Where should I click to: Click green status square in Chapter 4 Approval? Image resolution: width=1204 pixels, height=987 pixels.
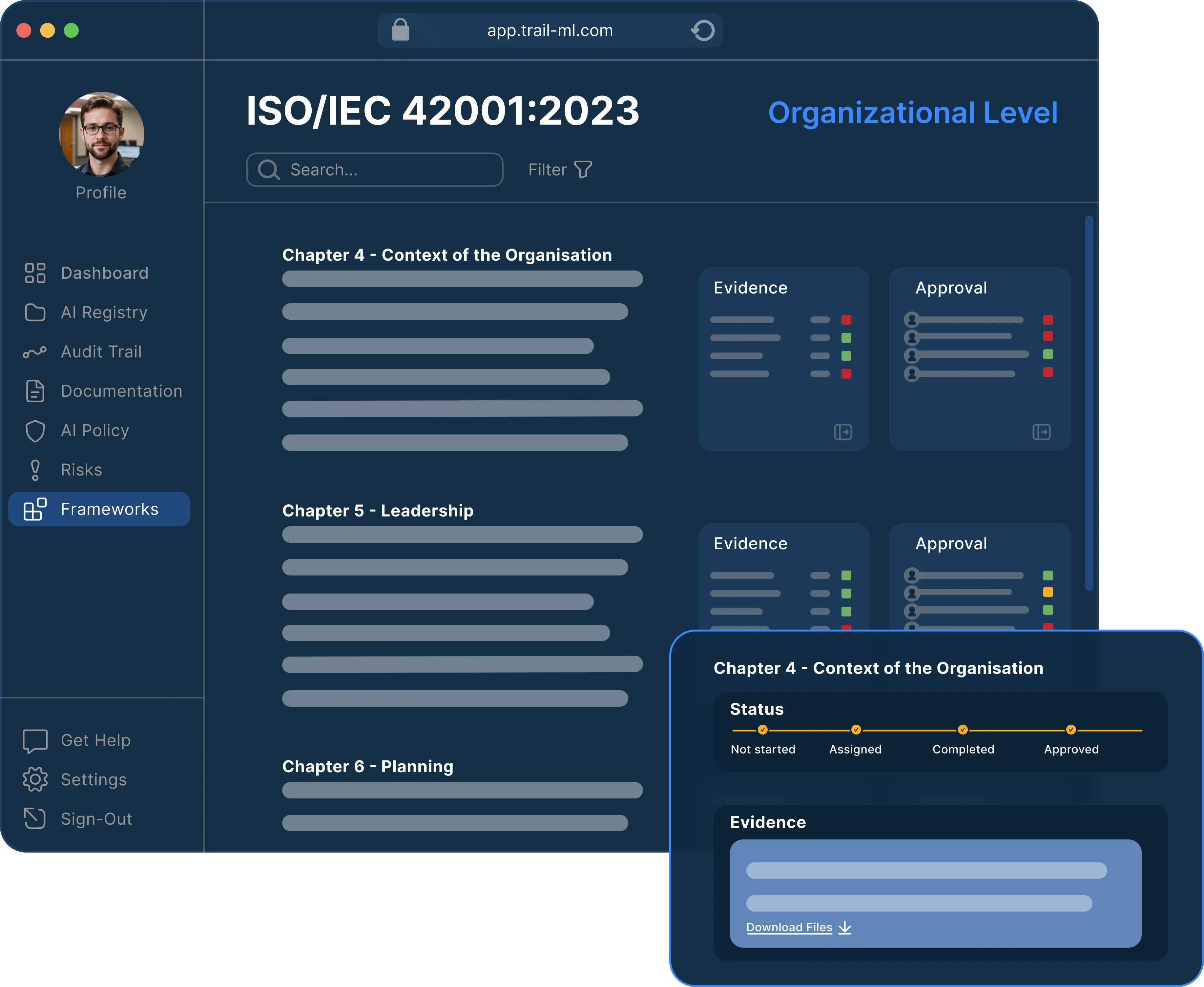pos(1048,354)
